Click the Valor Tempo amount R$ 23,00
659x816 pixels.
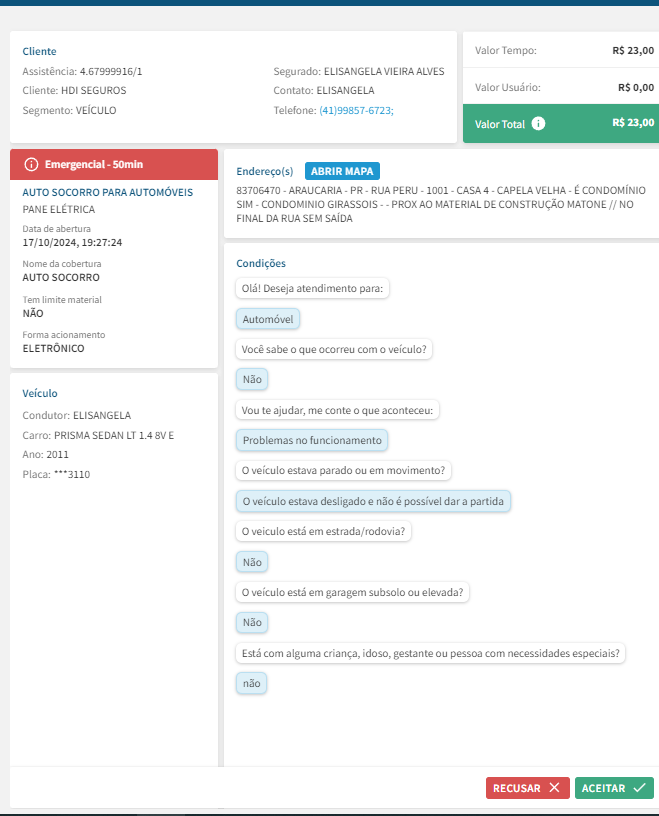[633, 50]
